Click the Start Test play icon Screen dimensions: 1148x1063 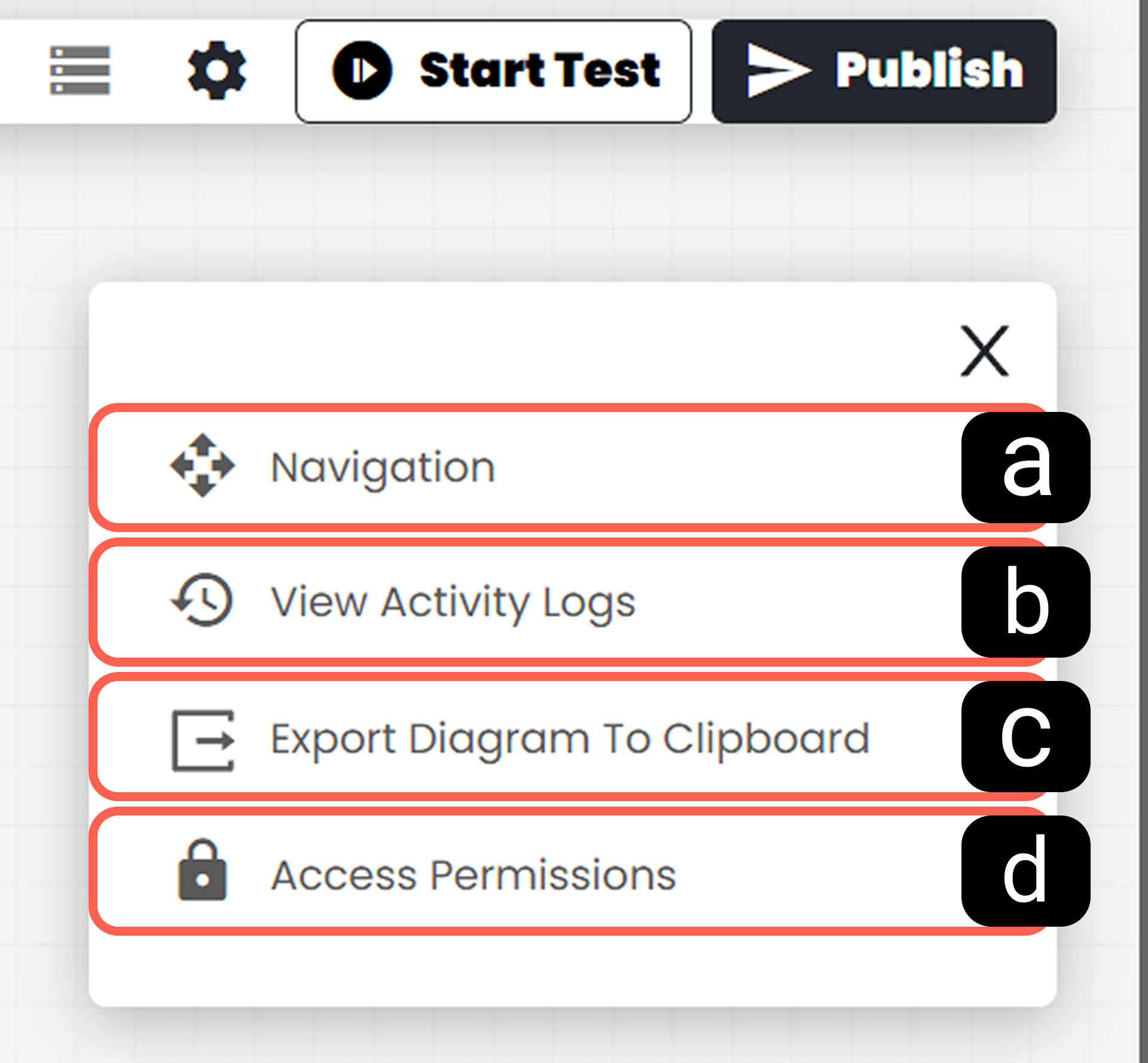[362, 71]
